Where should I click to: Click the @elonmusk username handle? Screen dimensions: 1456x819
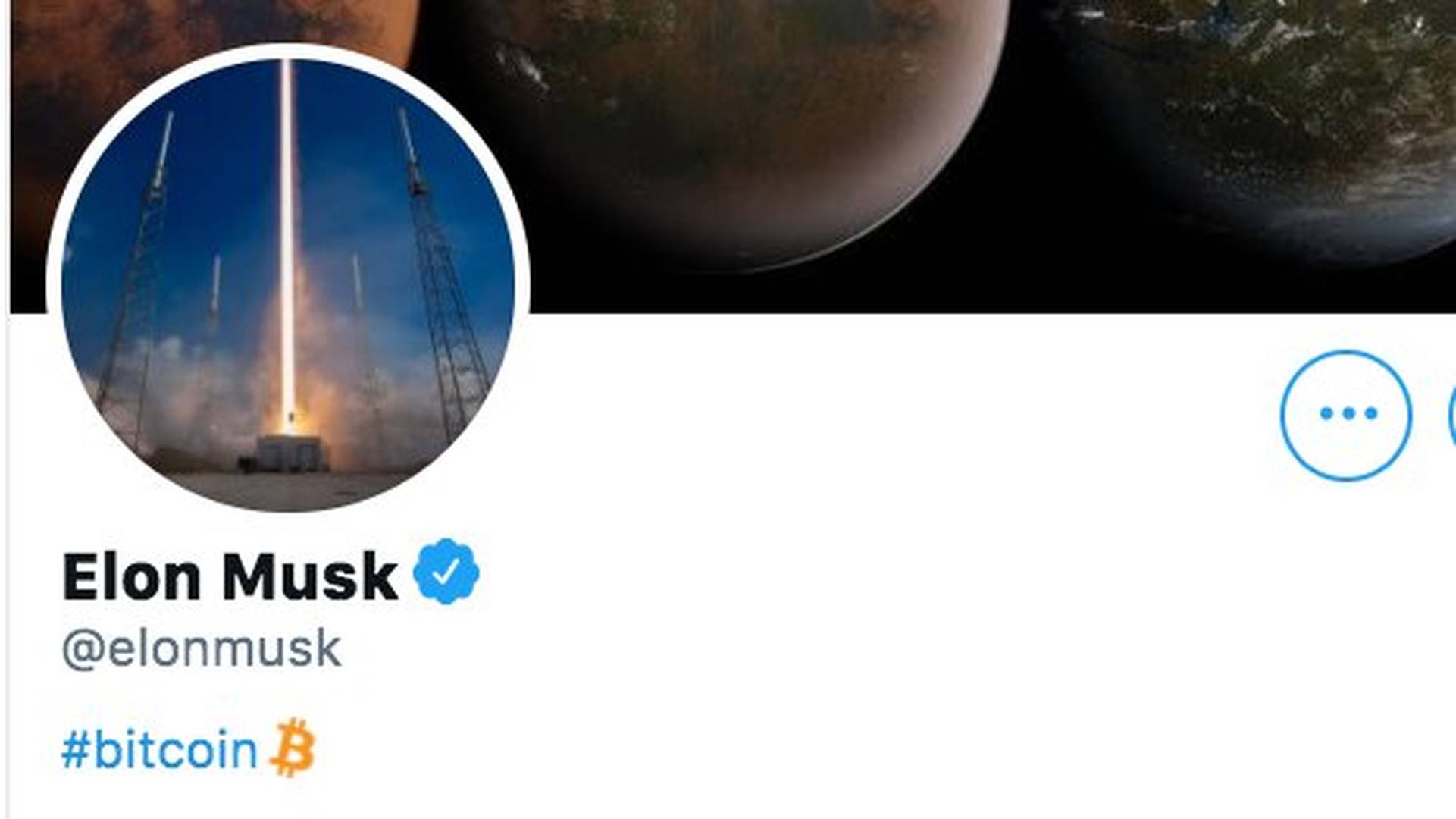[x=202, y=649]
